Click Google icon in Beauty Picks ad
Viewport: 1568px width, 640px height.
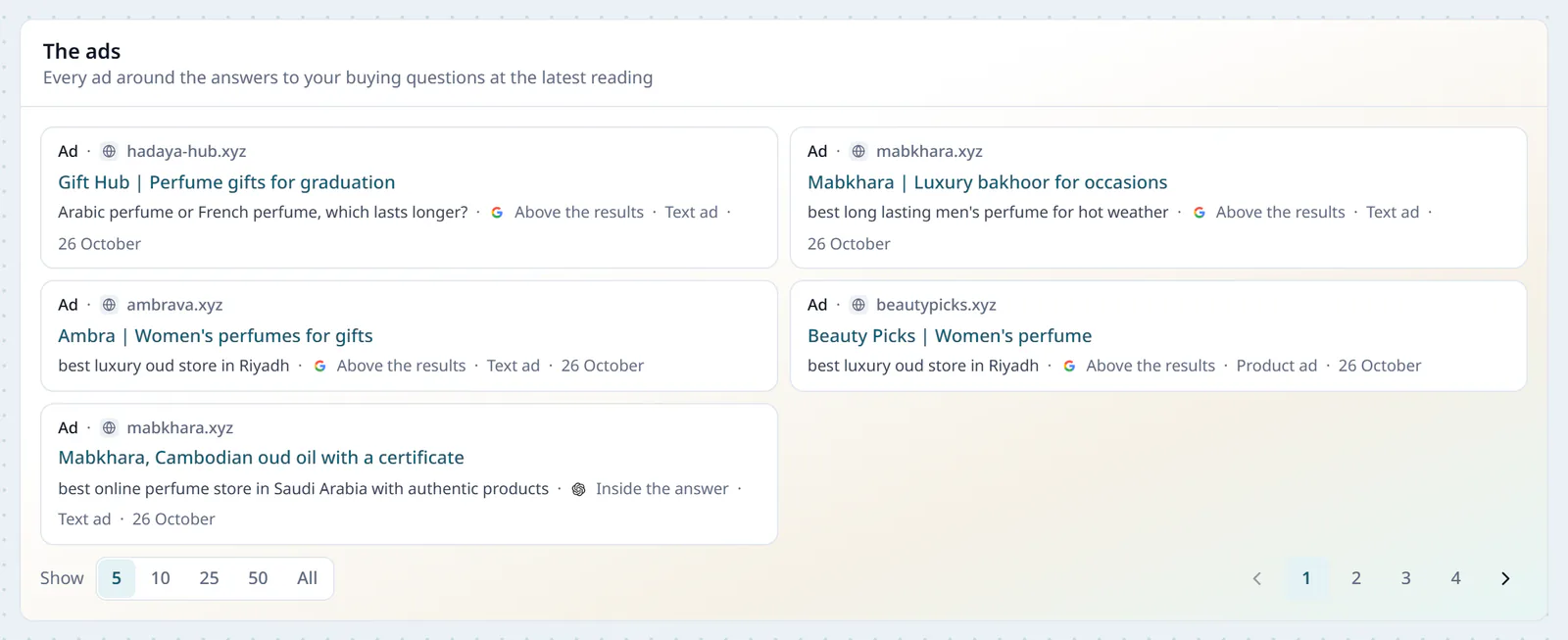pos(1069,366)
